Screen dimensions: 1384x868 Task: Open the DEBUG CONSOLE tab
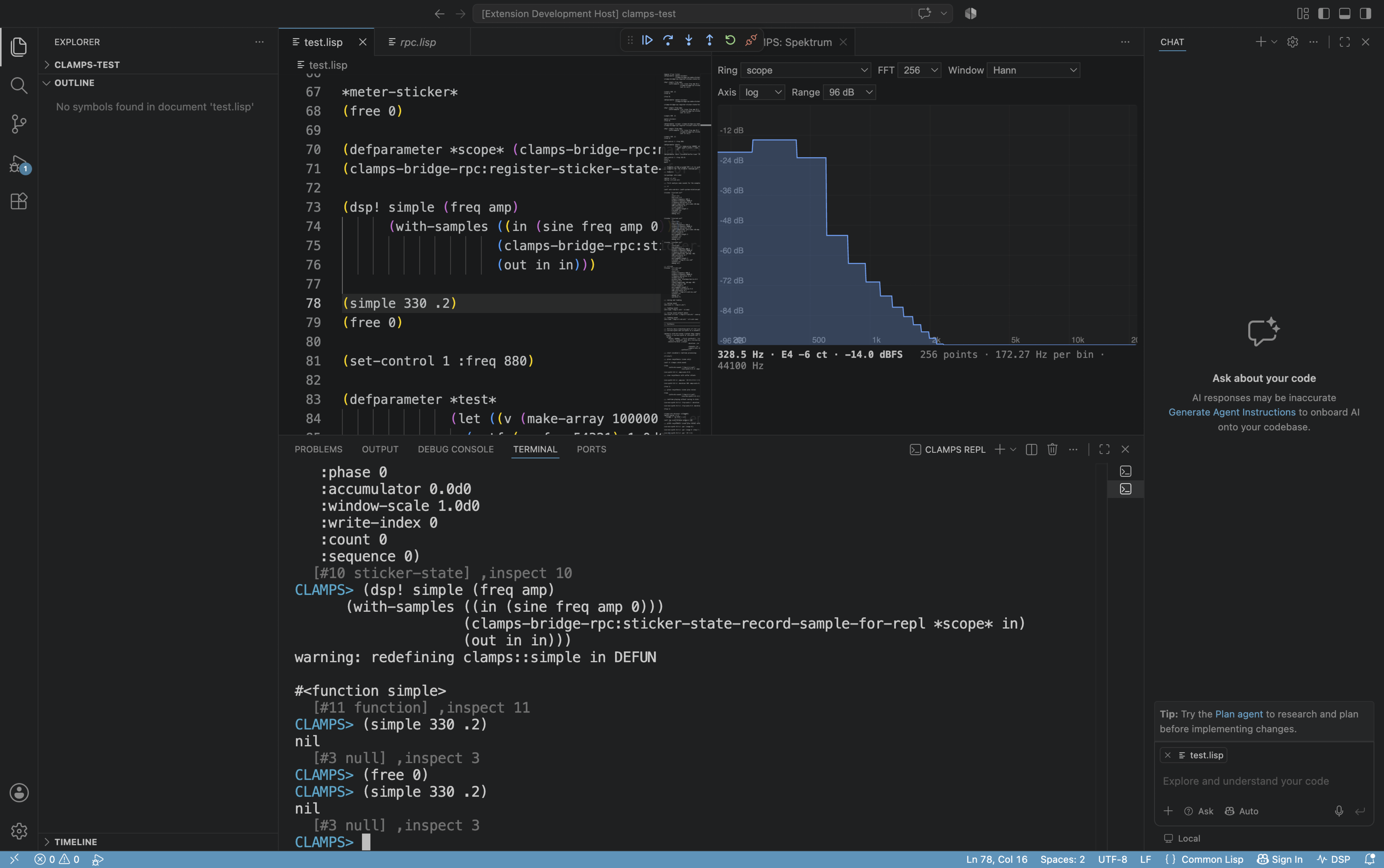coord(456,450)
